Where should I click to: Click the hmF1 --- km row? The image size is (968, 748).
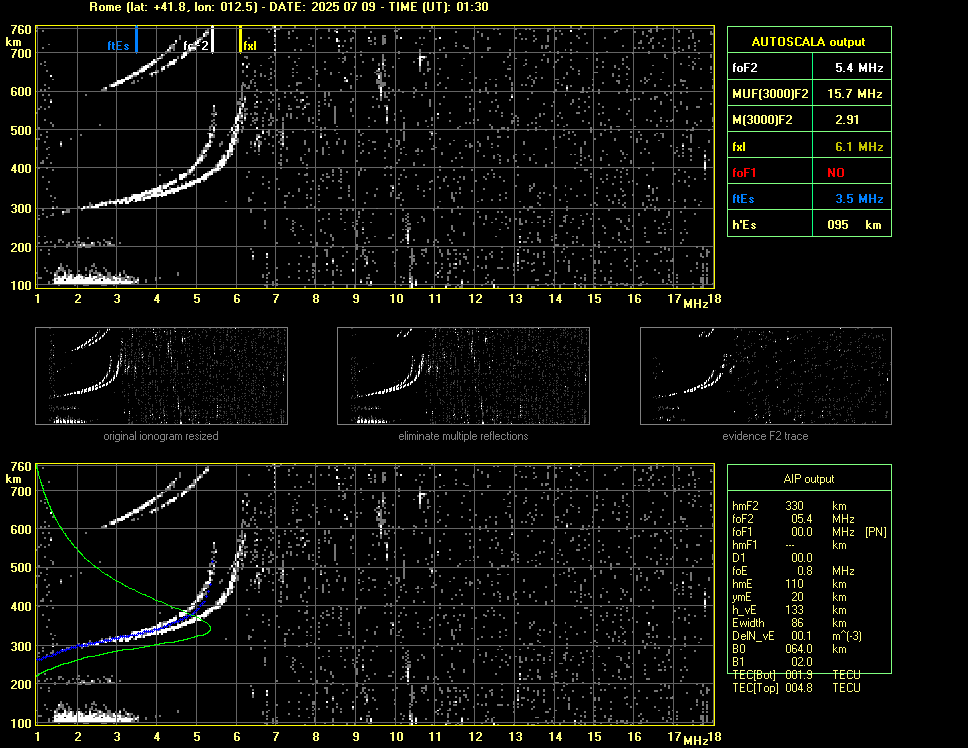click(789, 545)
